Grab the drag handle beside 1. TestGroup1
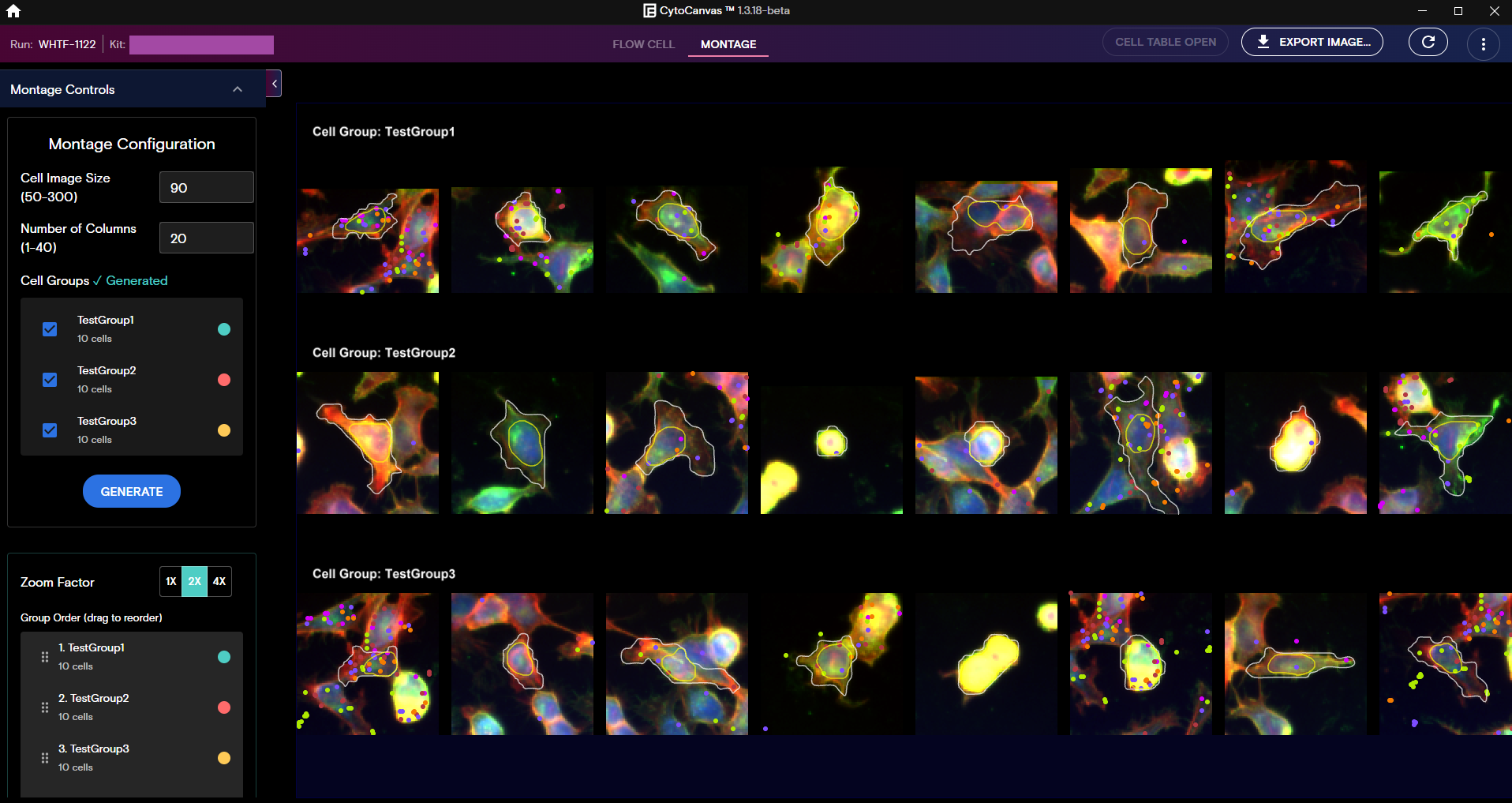The width and height of the screenshot is (1512, 803). (x=44, y=656)
